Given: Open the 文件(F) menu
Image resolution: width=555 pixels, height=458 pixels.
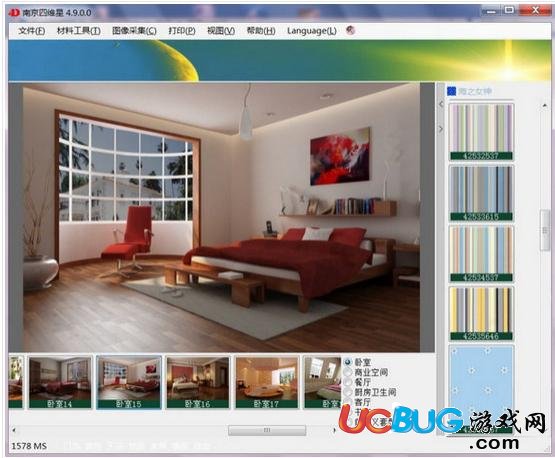Looking at the screenshot, I should tap(32, 31).
